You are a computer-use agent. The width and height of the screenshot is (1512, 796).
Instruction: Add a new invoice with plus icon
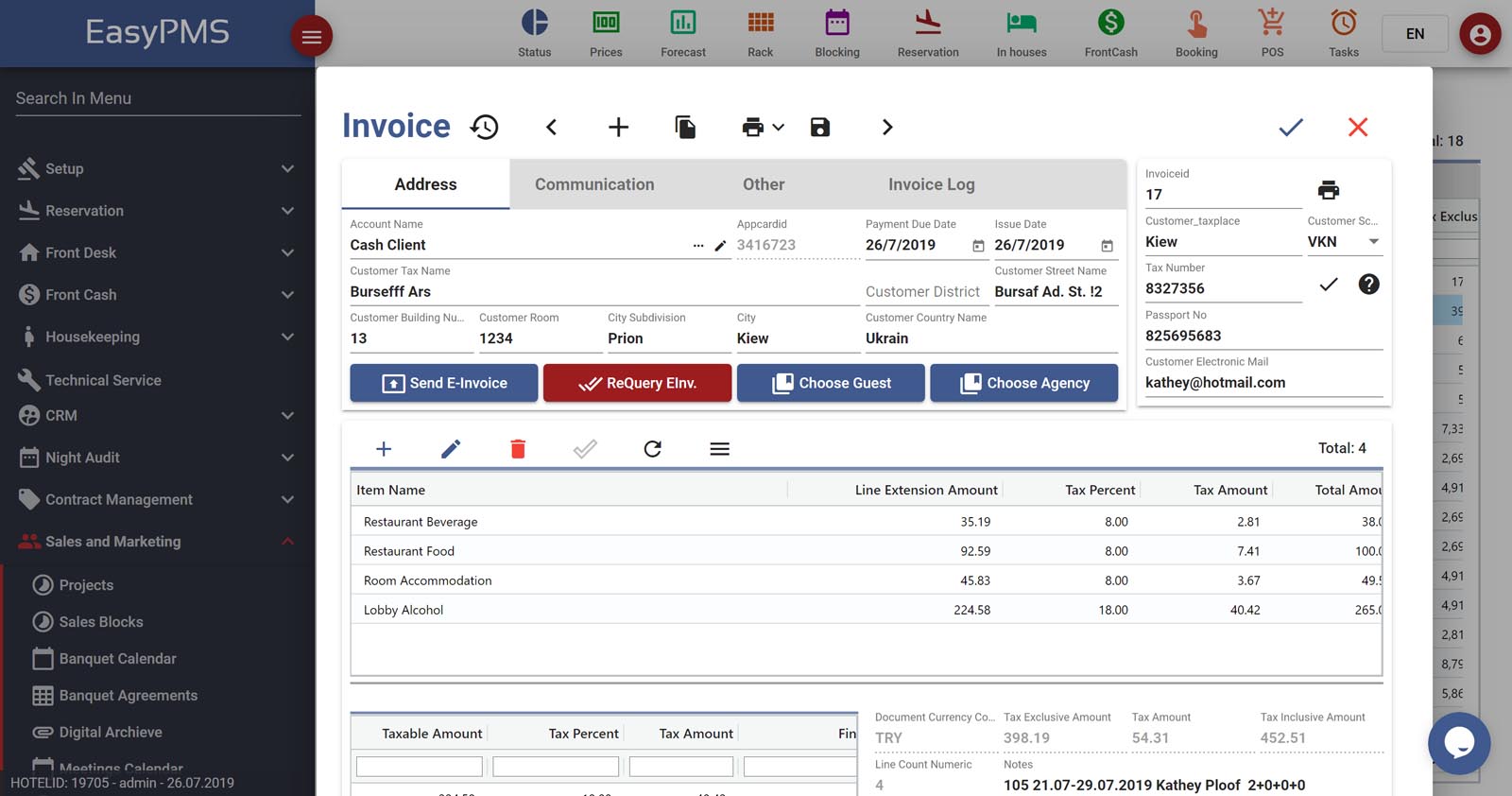(618, 127)
